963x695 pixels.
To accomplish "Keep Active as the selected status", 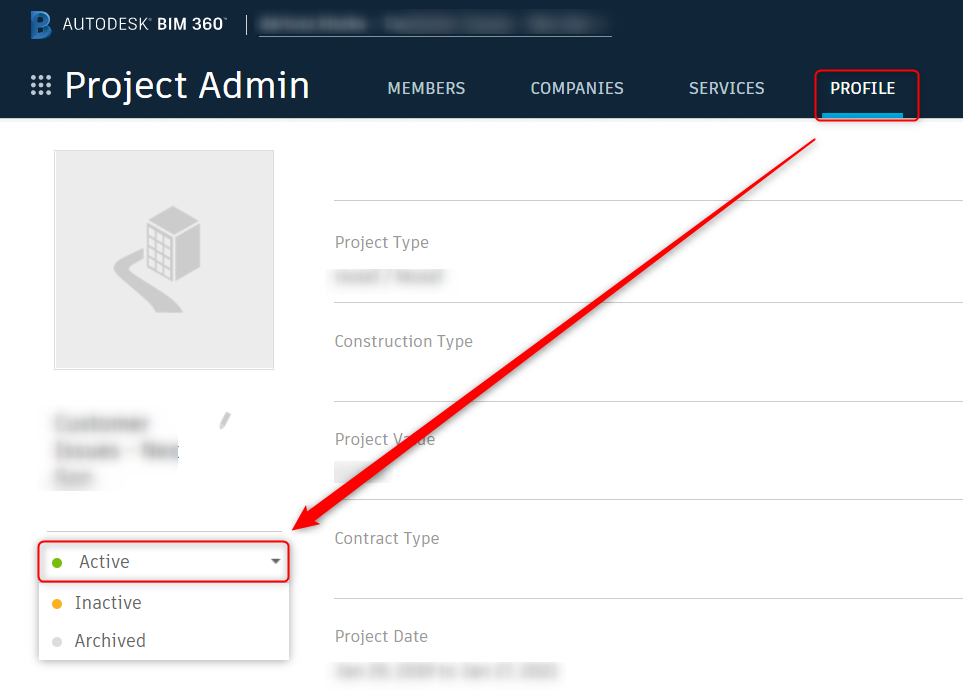I will coord(104,561).
